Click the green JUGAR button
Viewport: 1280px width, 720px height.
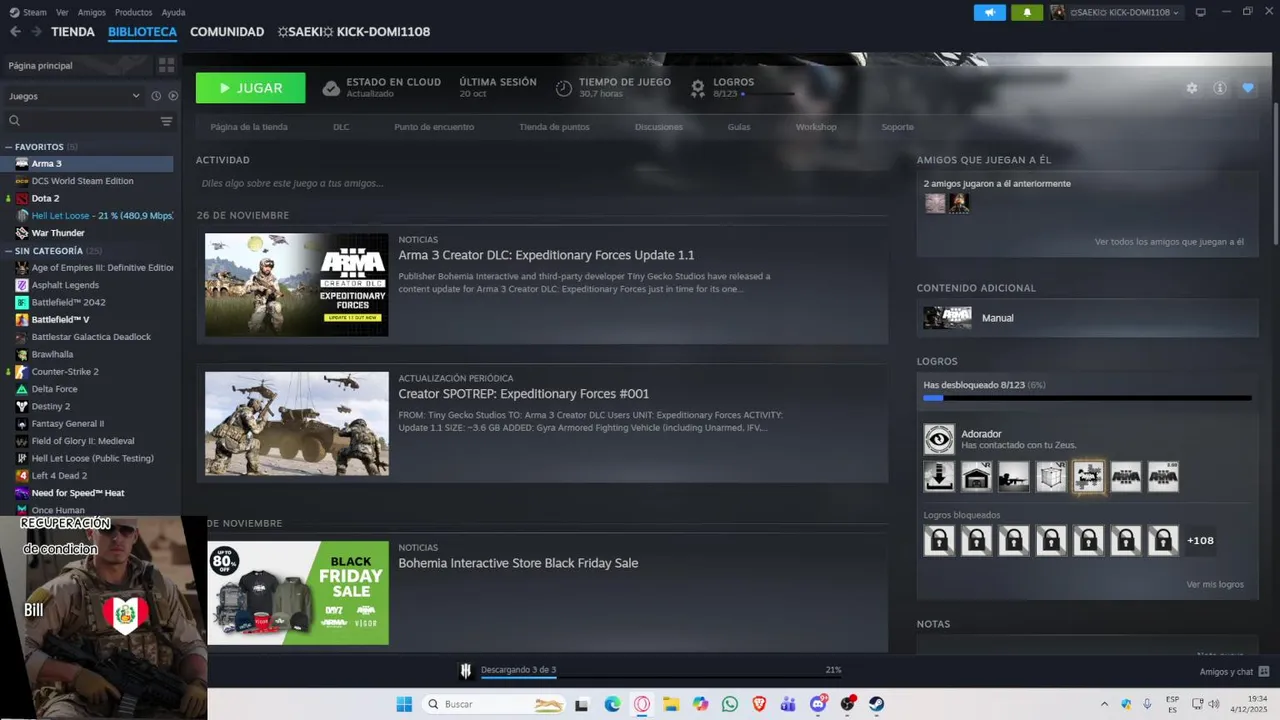[250, 88]
